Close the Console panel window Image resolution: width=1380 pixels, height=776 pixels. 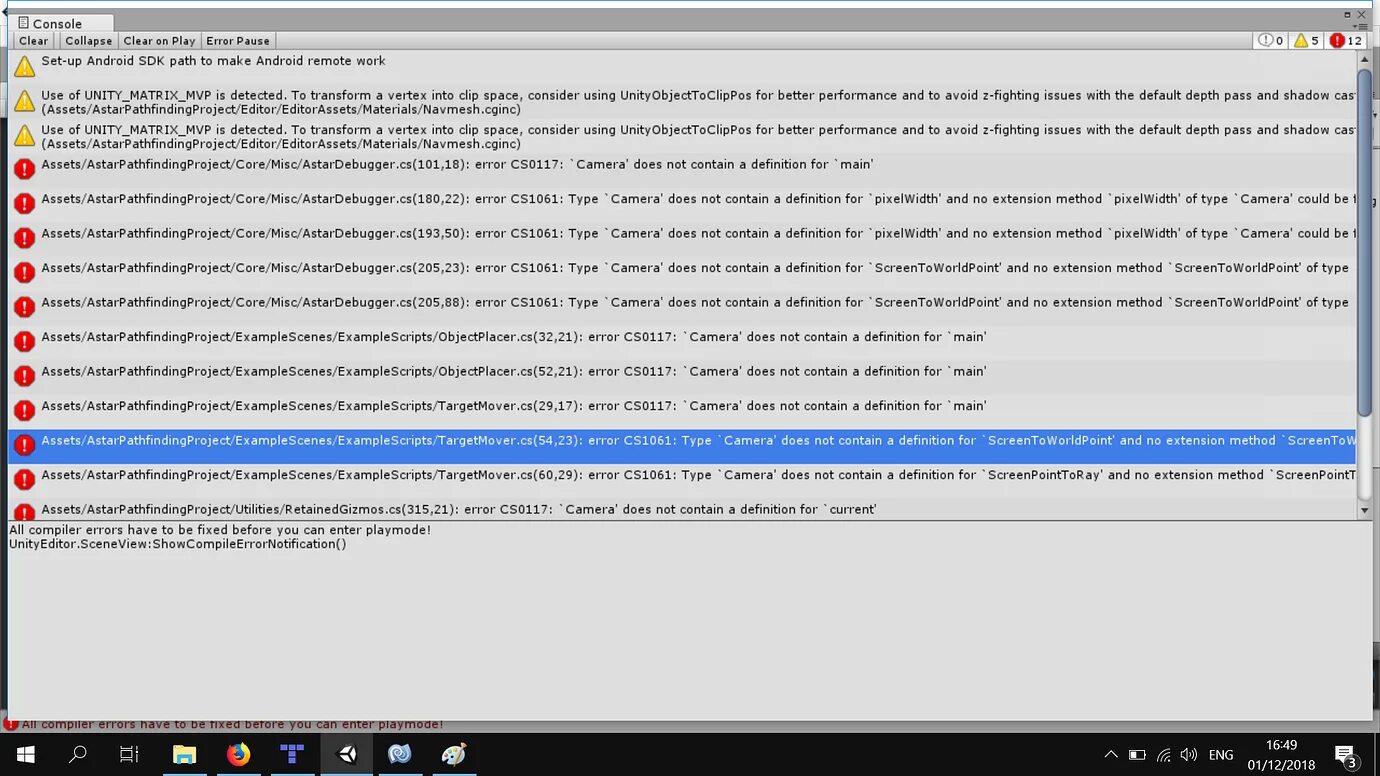[x=1362, y=14]
